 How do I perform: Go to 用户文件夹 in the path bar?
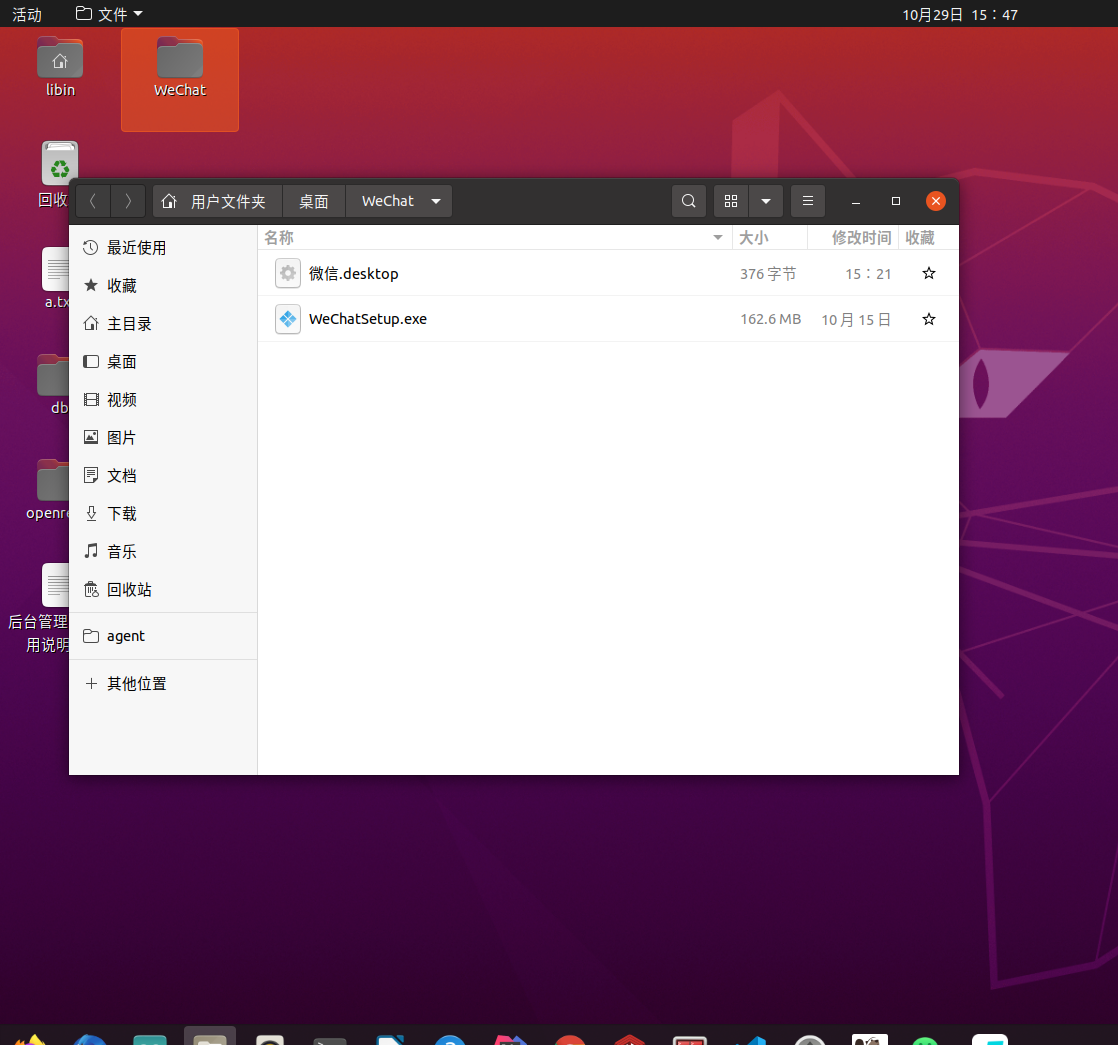point(217,201)
